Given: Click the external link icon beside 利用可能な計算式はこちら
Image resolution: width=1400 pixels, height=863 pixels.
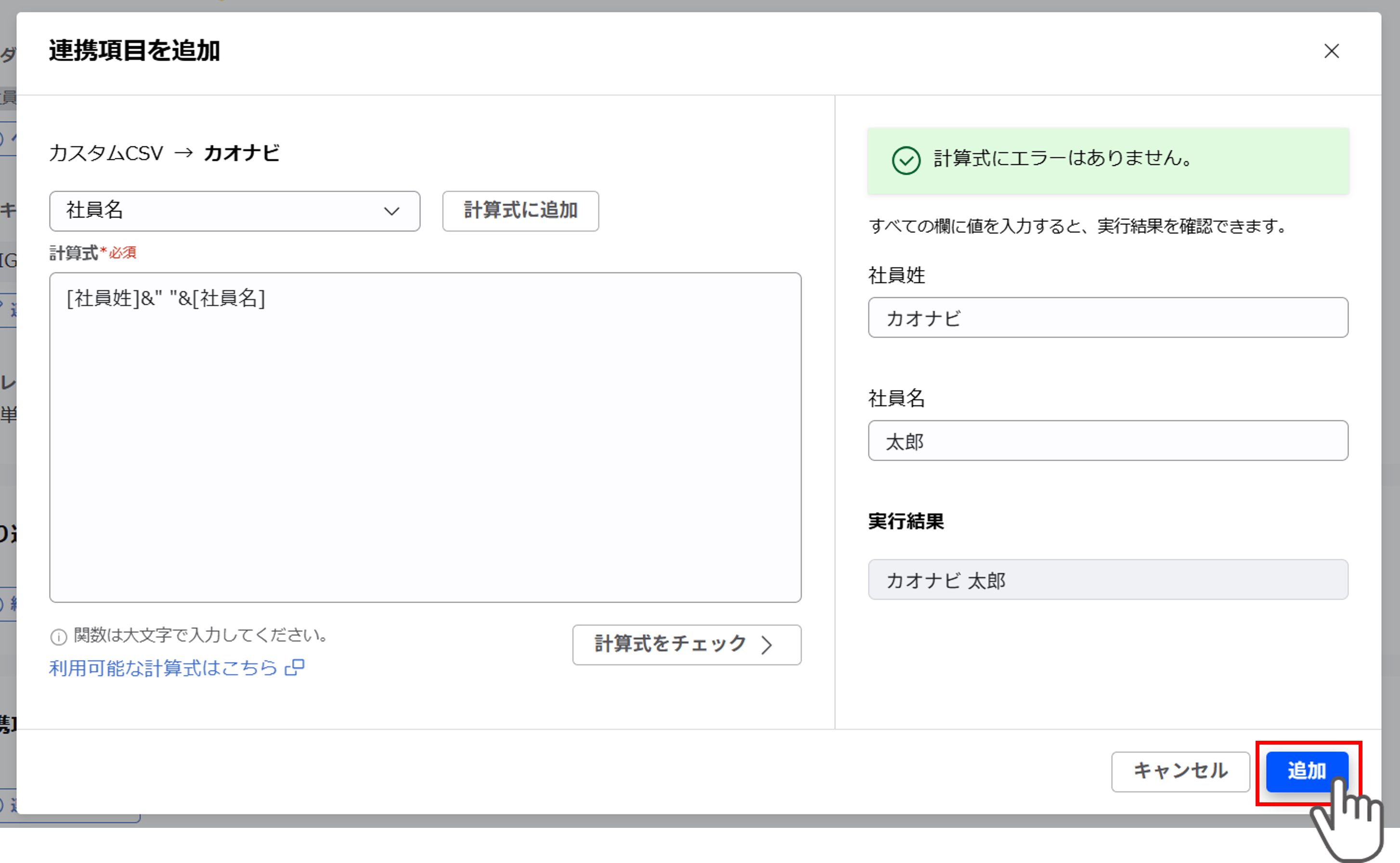Looking at the screenshot, I should [295, 667].
